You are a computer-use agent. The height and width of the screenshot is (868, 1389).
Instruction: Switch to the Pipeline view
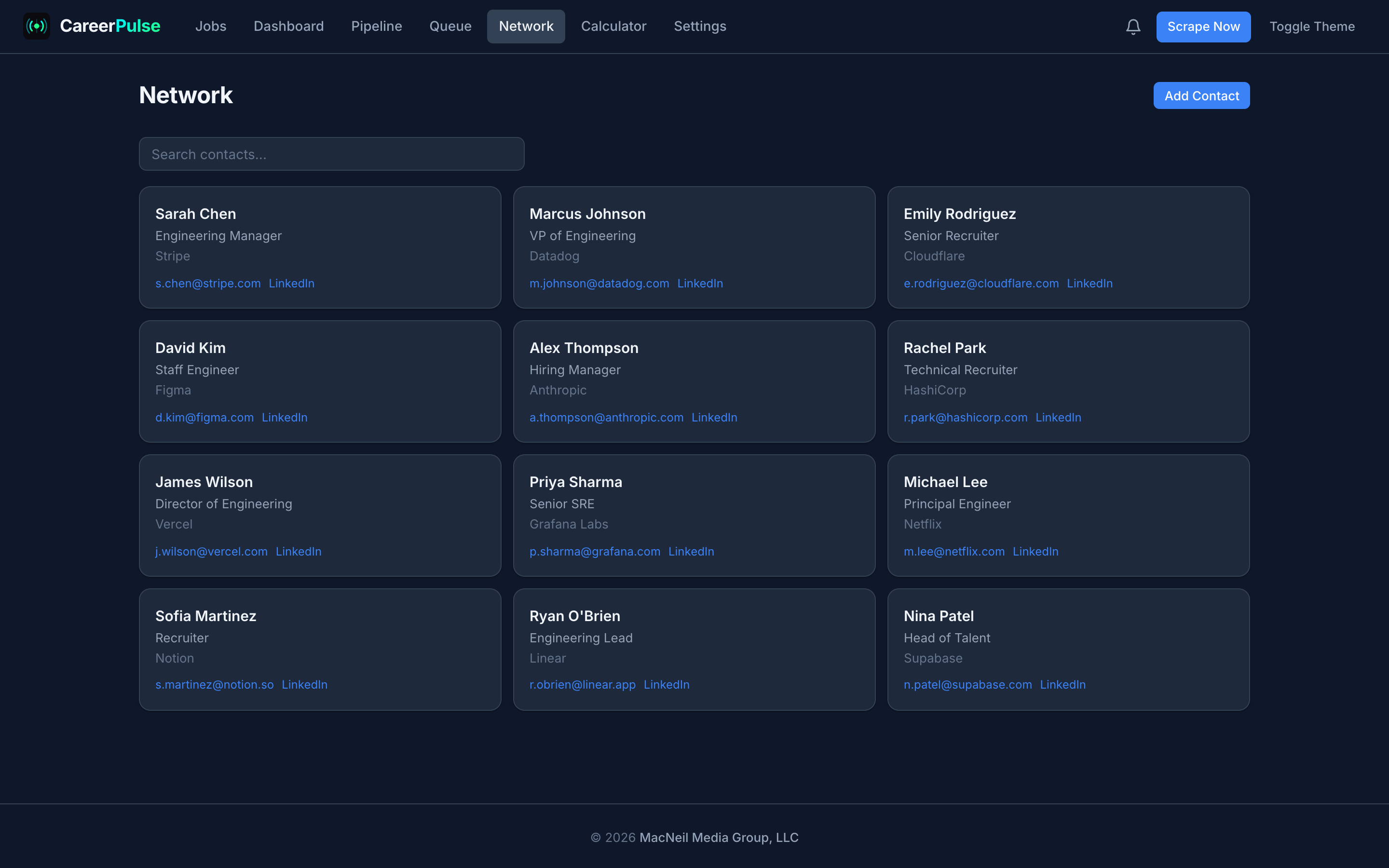[x=376, y=26]
